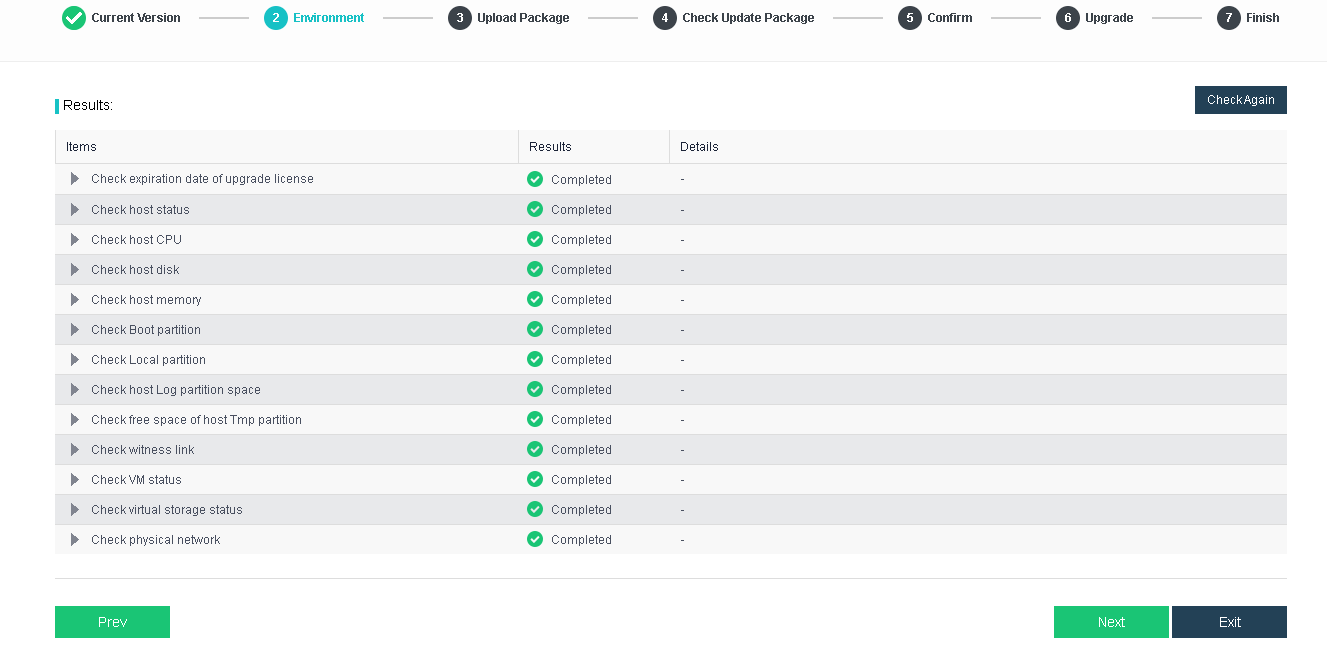Expand the Check host disk row
The height and width of the screenshot is (653, 1327).
click(x=75, y=269)
